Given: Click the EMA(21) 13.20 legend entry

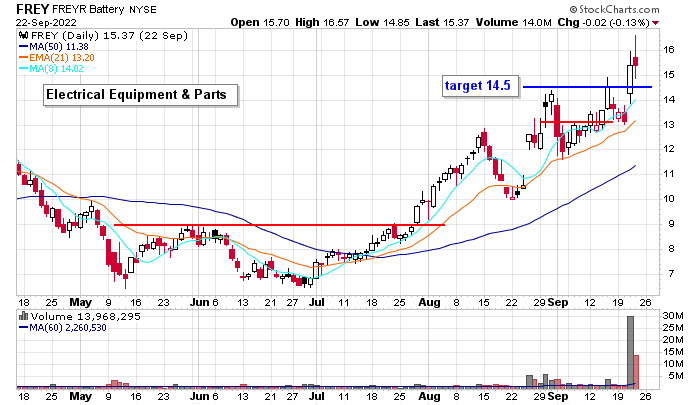Looking at the screenshot, I should 57,58.
